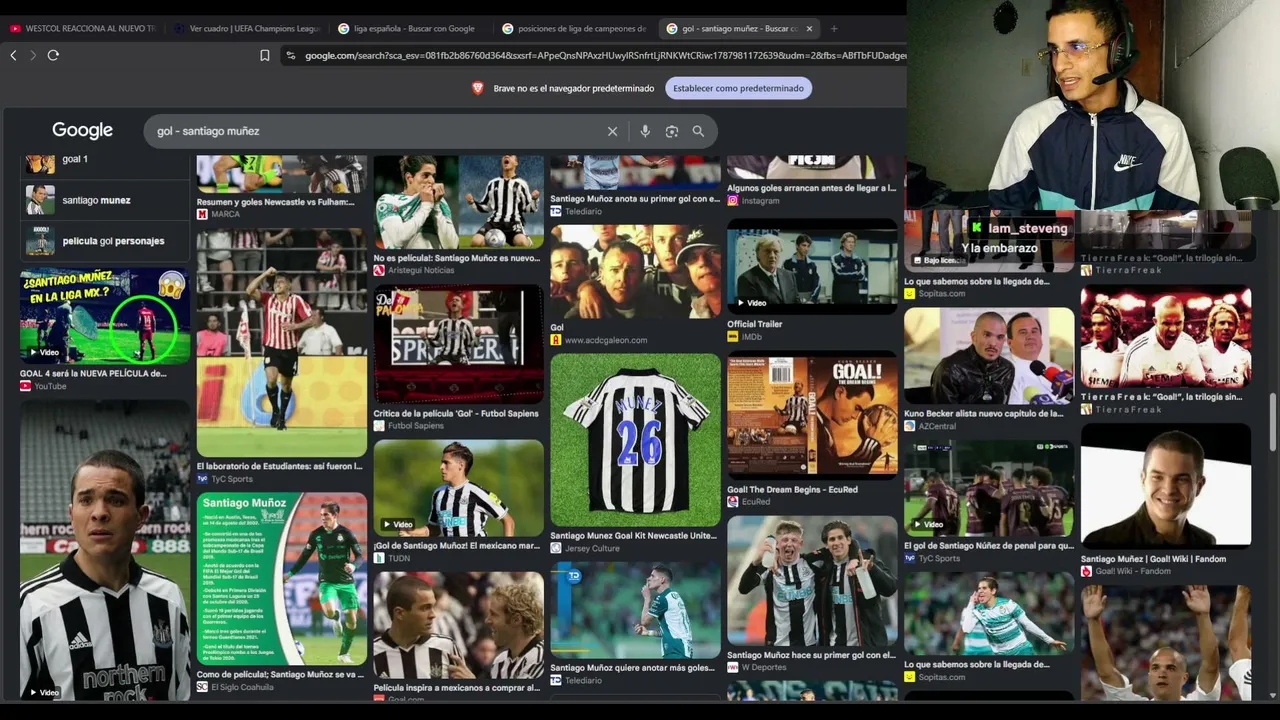
Task: Click the 'www.acdcgaleon.com' source text
Action: [606, 340]
